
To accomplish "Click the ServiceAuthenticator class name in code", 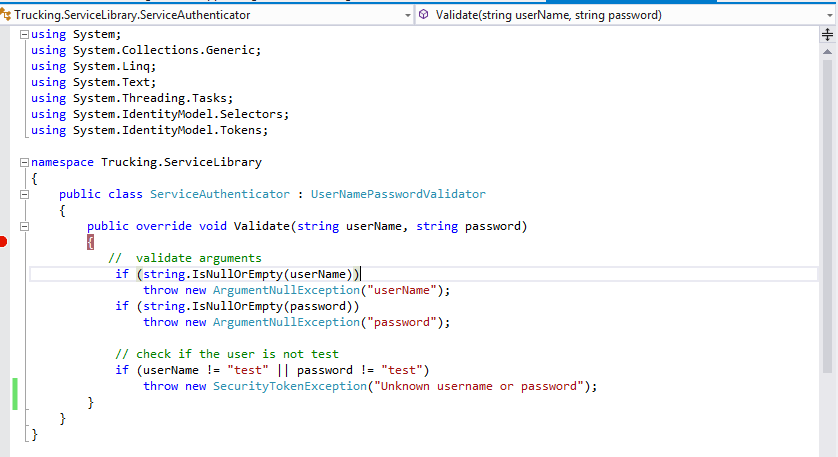I will 220,194.
